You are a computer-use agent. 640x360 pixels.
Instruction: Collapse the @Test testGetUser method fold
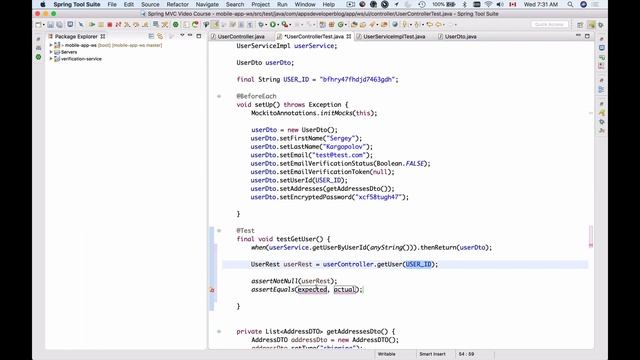coord(219,231)
